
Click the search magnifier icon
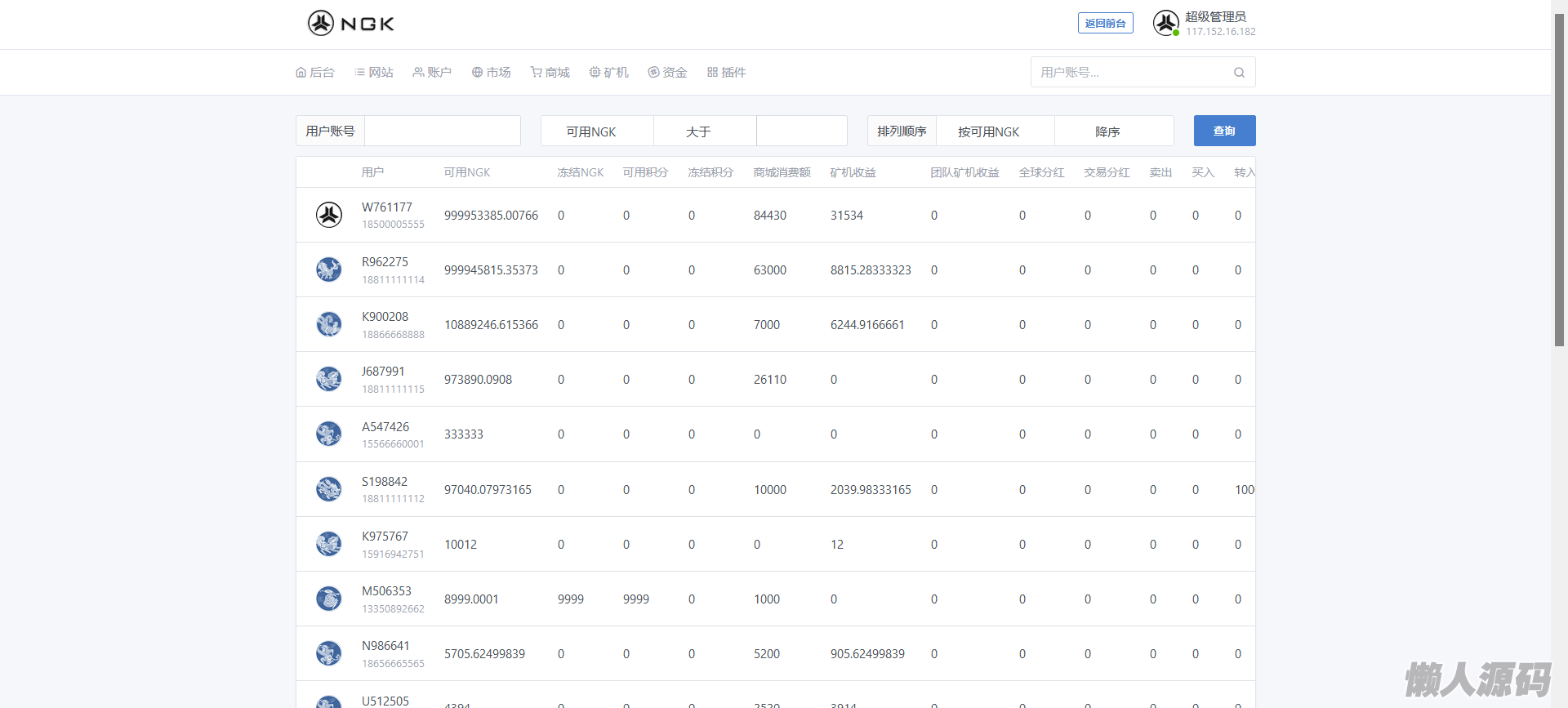1239,73
